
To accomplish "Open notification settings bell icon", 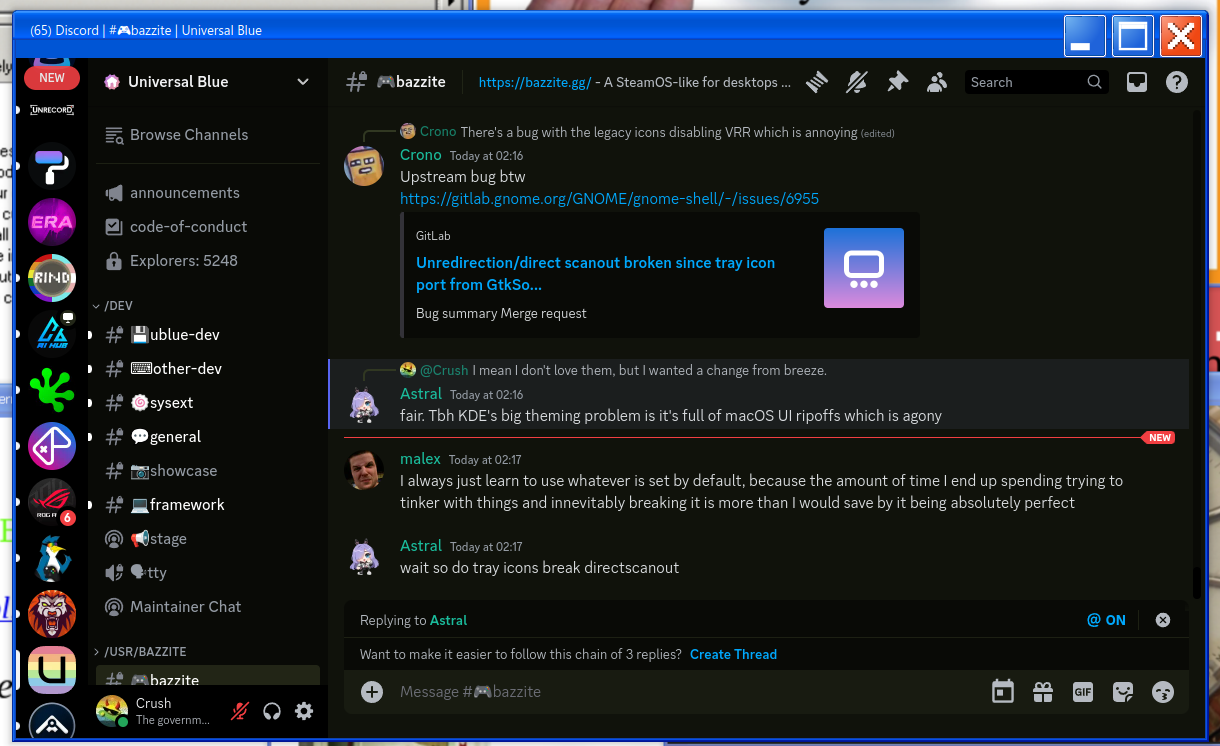I will 857,82.
